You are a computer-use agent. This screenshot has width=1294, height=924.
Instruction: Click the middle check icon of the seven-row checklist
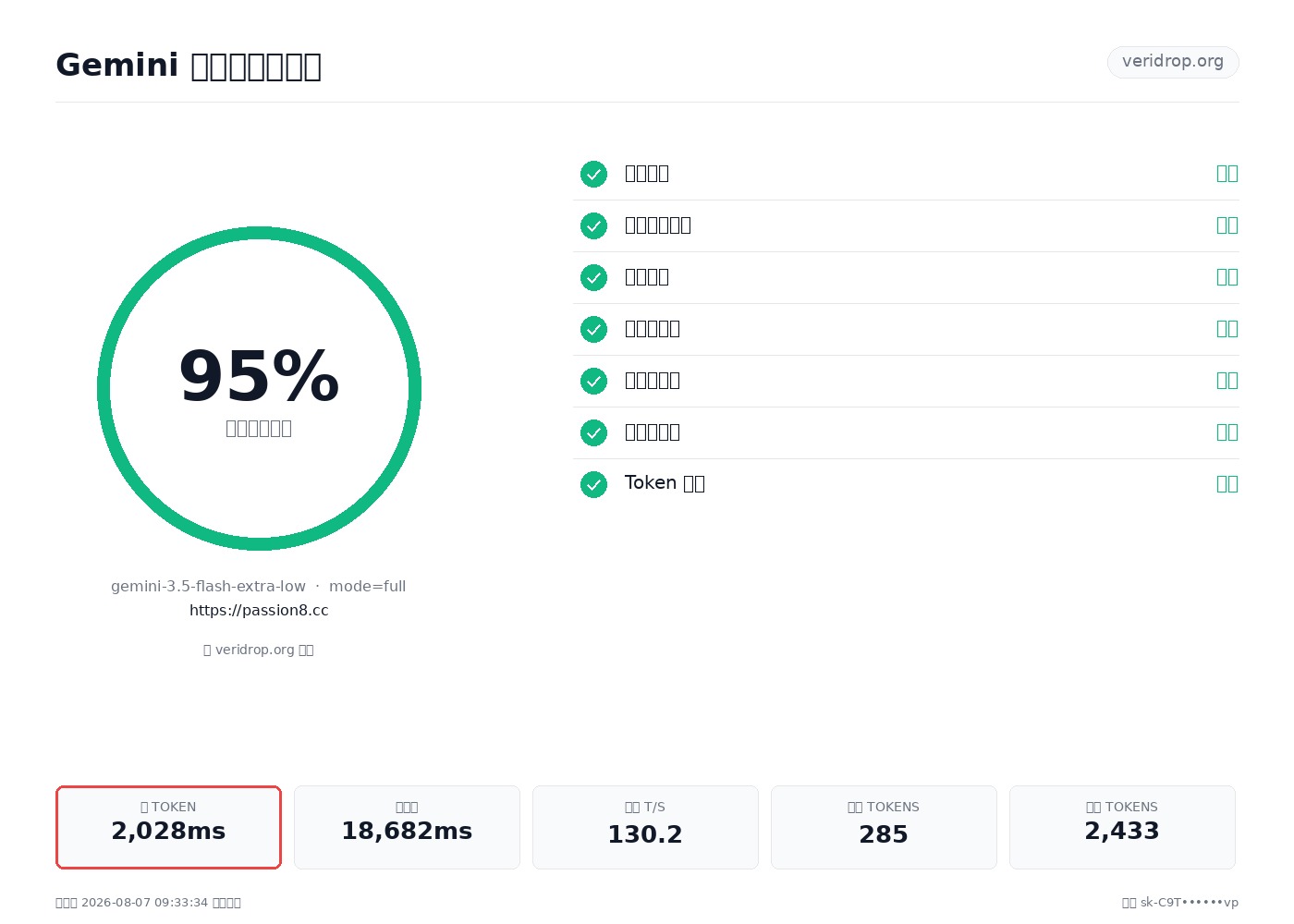(x=593, y=329)
